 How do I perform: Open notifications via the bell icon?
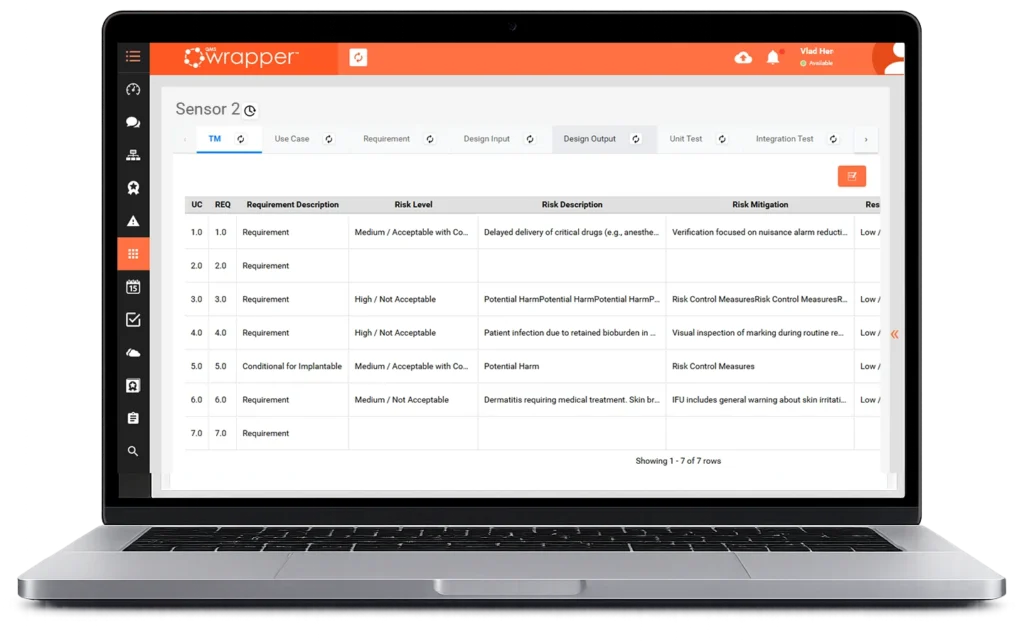(771, 58)
